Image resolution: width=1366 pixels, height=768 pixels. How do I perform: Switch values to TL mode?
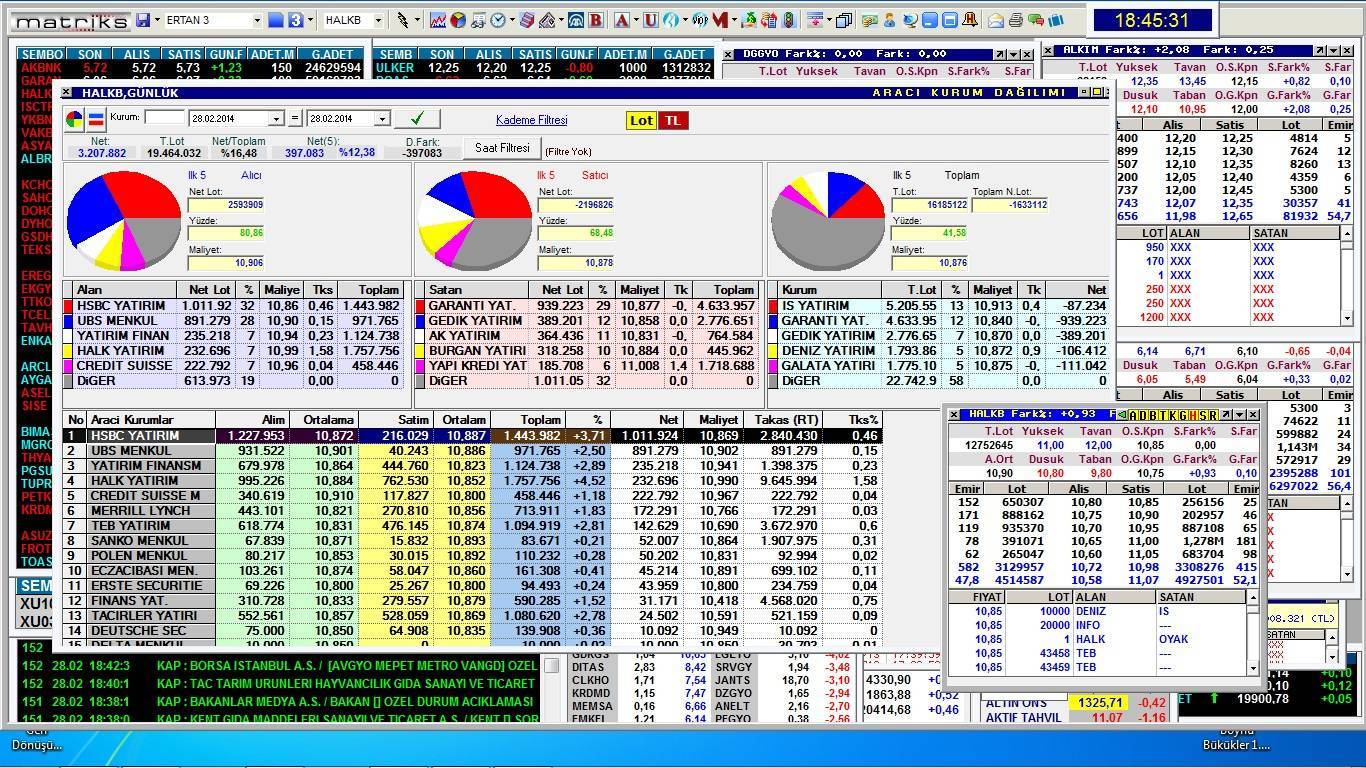673,120
